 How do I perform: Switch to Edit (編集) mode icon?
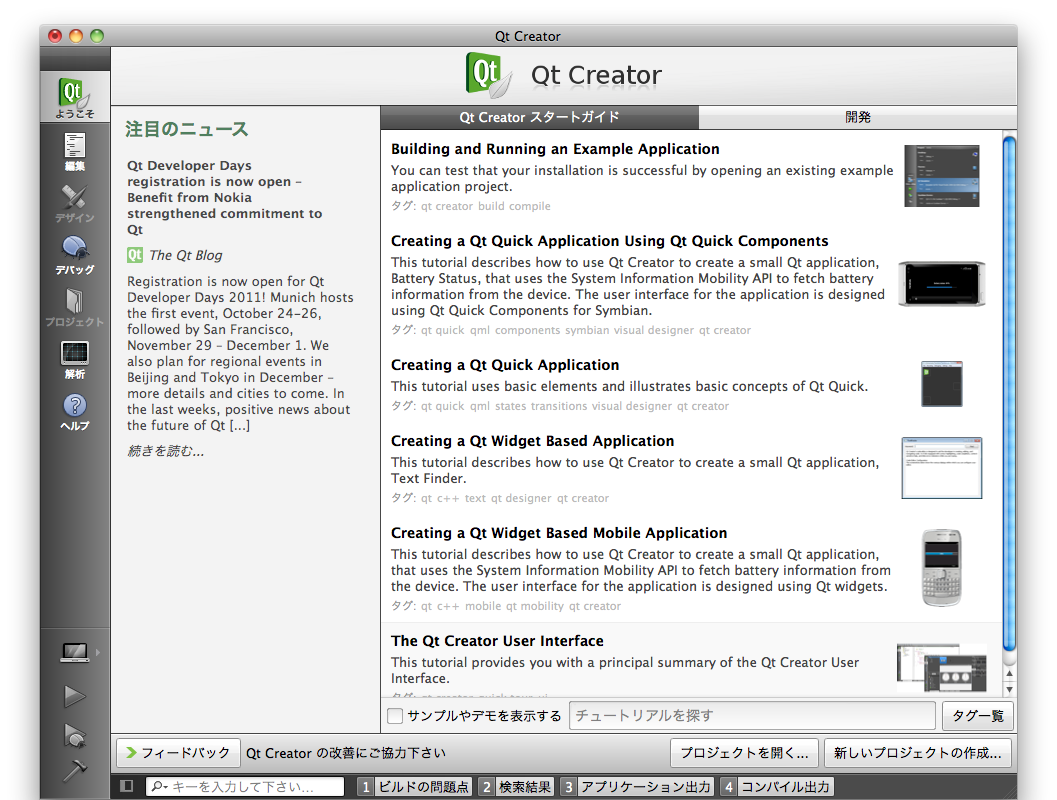click(75, 151)
